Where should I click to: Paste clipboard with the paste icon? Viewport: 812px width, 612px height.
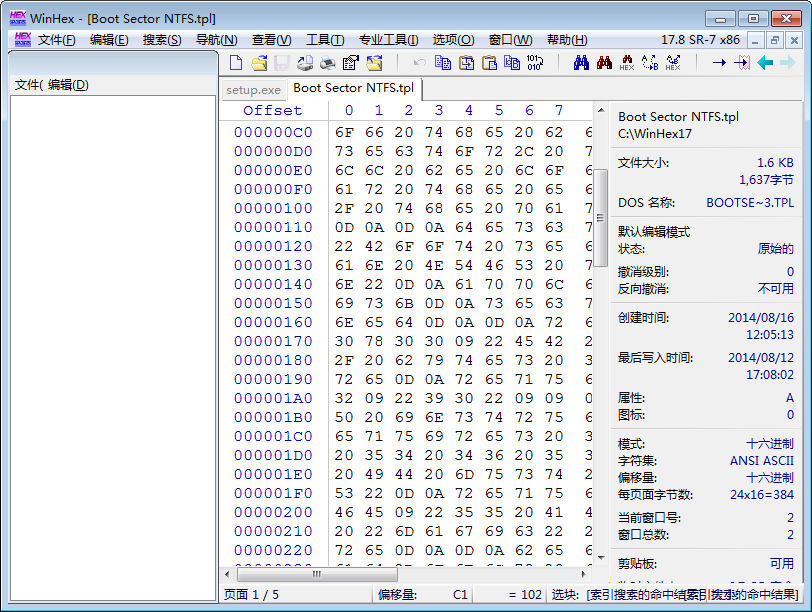point(489,63)
